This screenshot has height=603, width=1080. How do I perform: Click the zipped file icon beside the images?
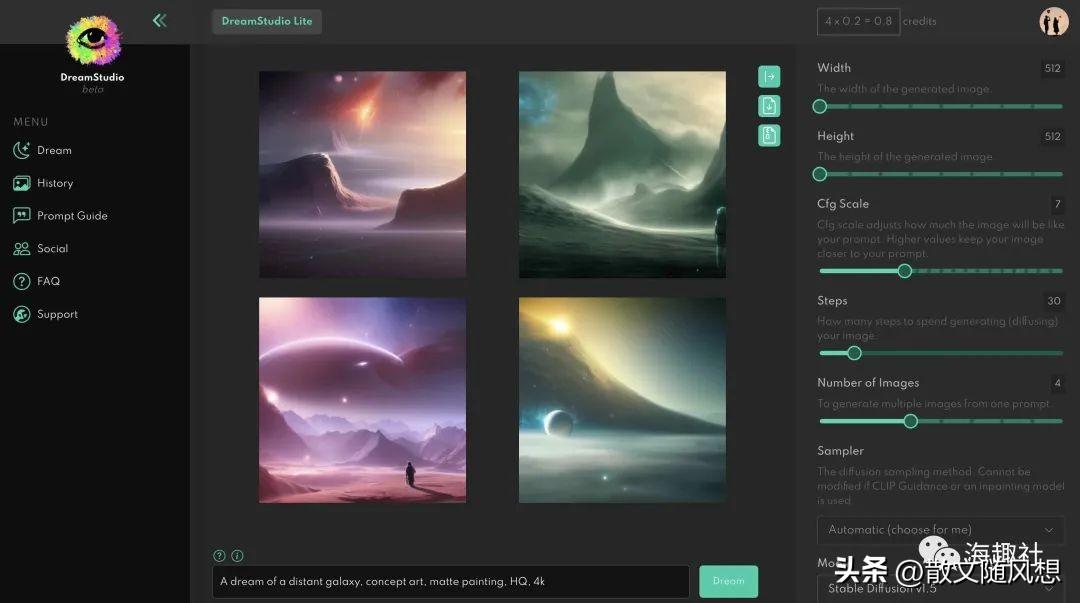click(769, 135)
